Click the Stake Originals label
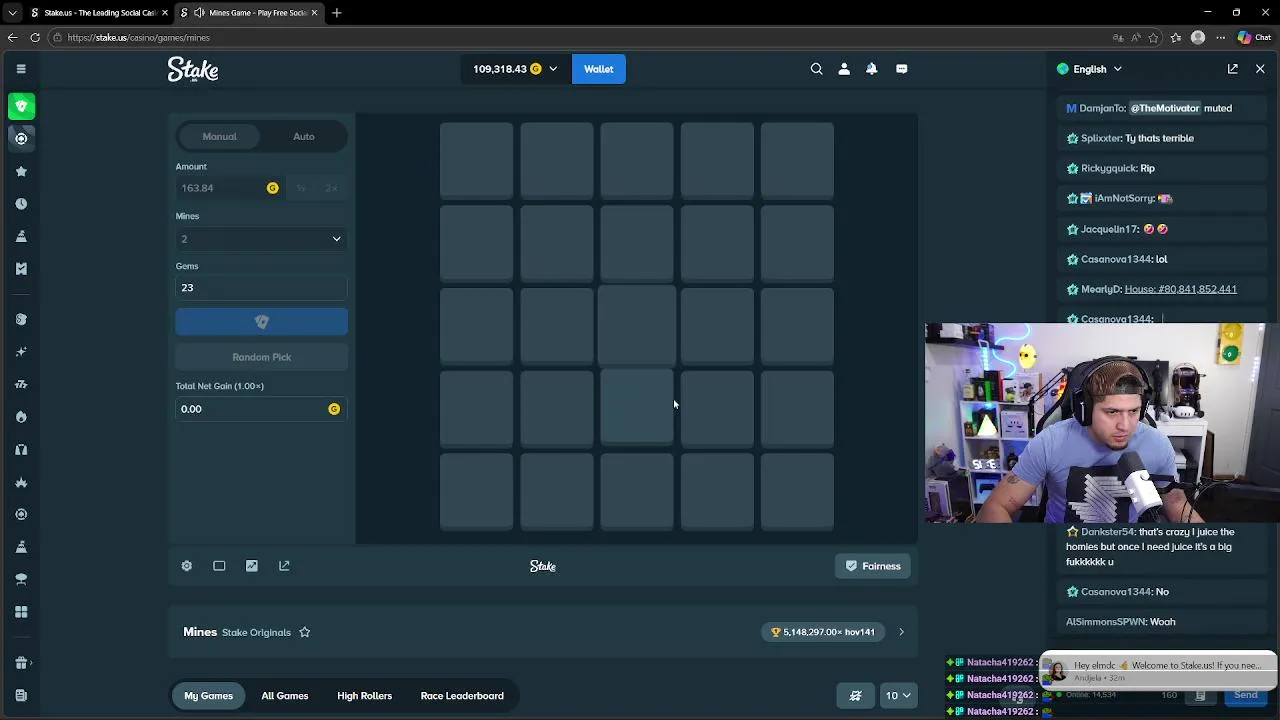Screen dimensions: 1280x720 click(256, 632)
